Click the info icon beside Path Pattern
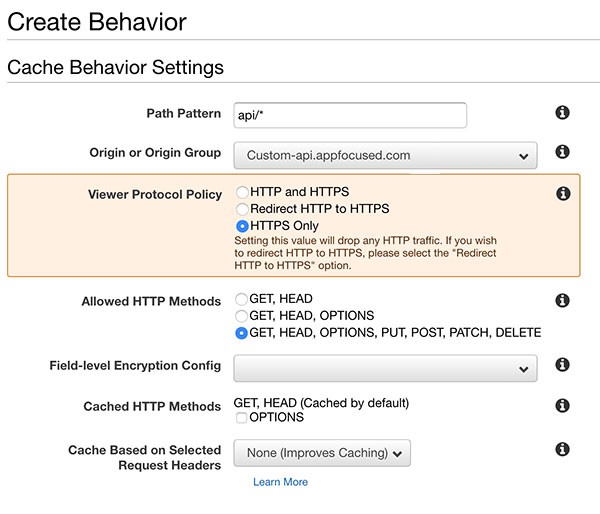Screen dimensions: 600x514 tap(562, 113)
